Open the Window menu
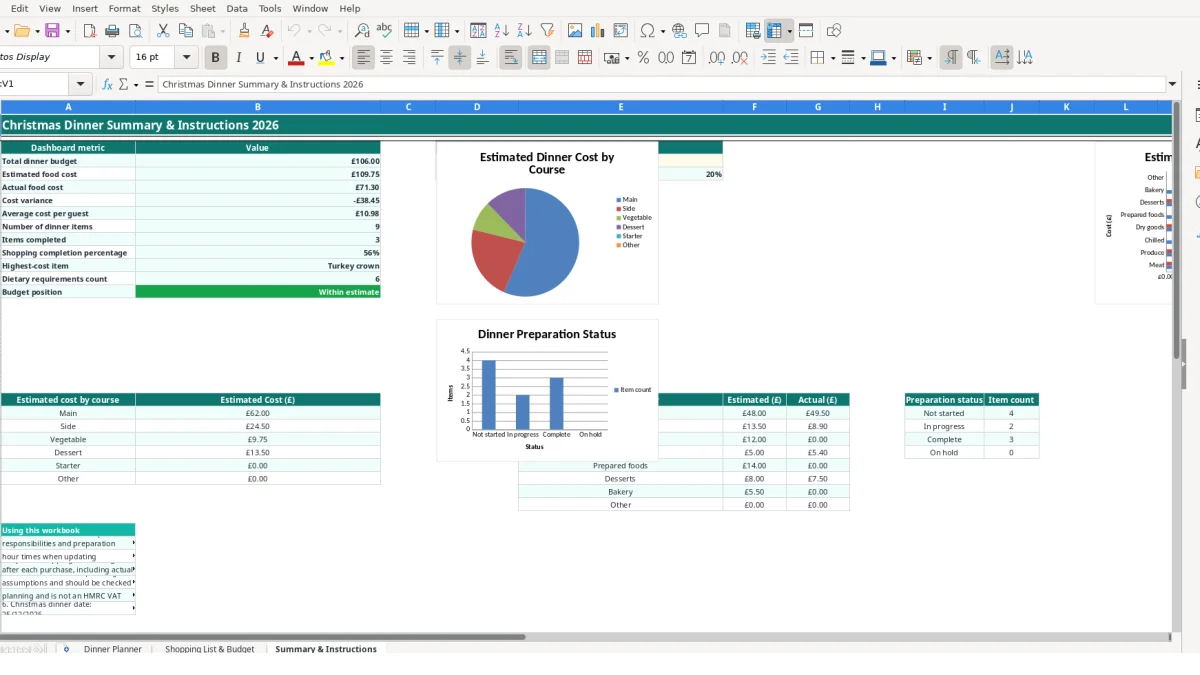Viewport: 1200px width, 675px height. pos(311,8)
